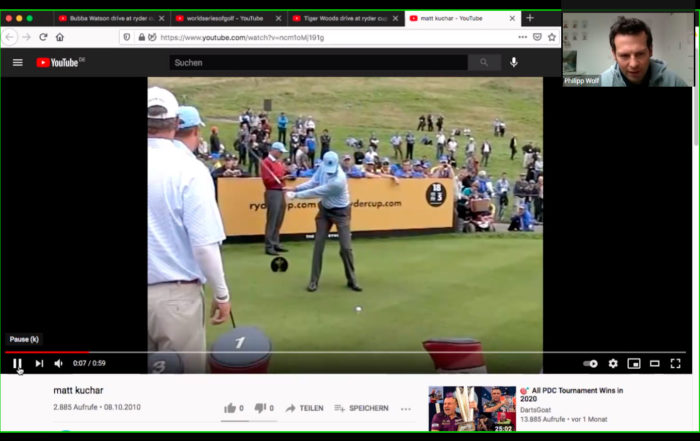View site security lock info

[x=142, y=37]
